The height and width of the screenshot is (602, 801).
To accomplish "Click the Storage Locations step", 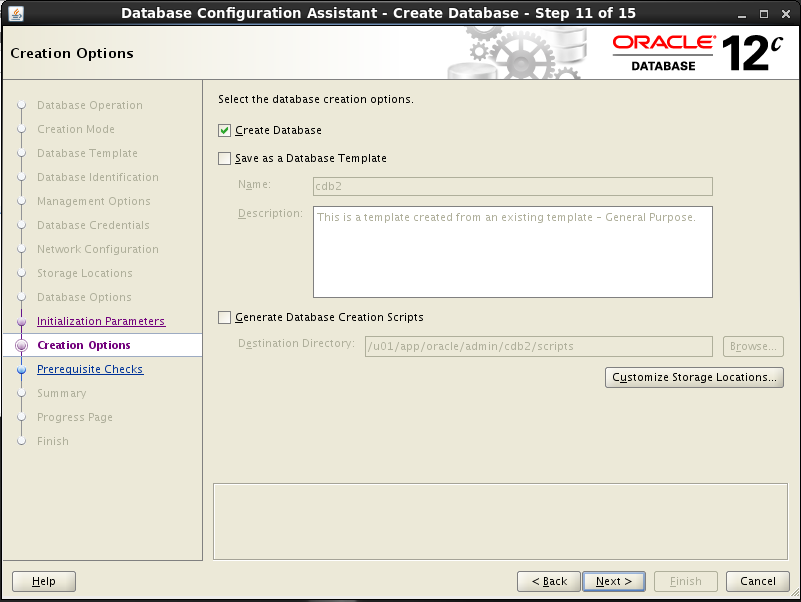I will [85, 273].
